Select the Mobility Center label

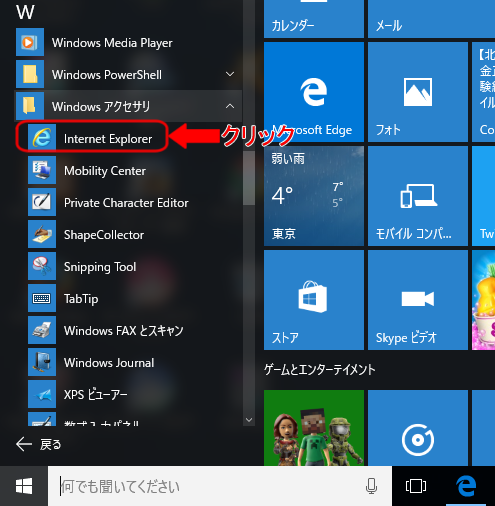pyautogui.click(x=105, y=171)
